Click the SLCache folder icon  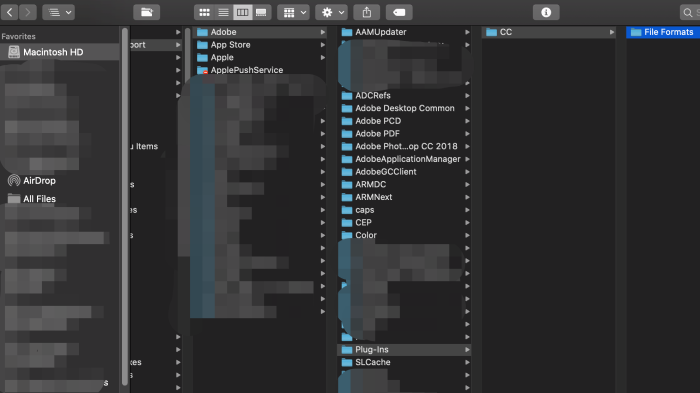(347, 362)
